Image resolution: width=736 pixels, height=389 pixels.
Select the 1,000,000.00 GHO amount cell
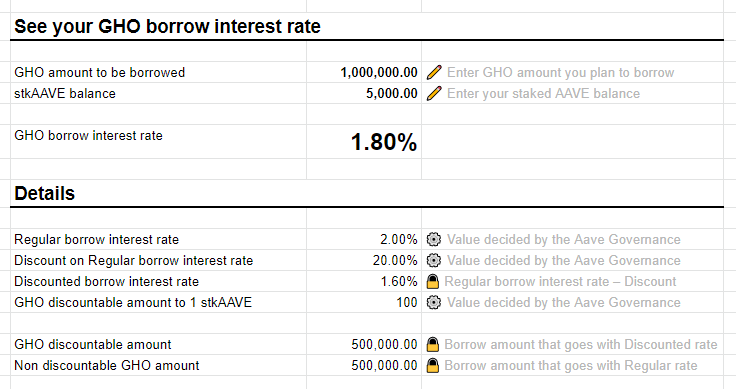[x=364, y=72]
